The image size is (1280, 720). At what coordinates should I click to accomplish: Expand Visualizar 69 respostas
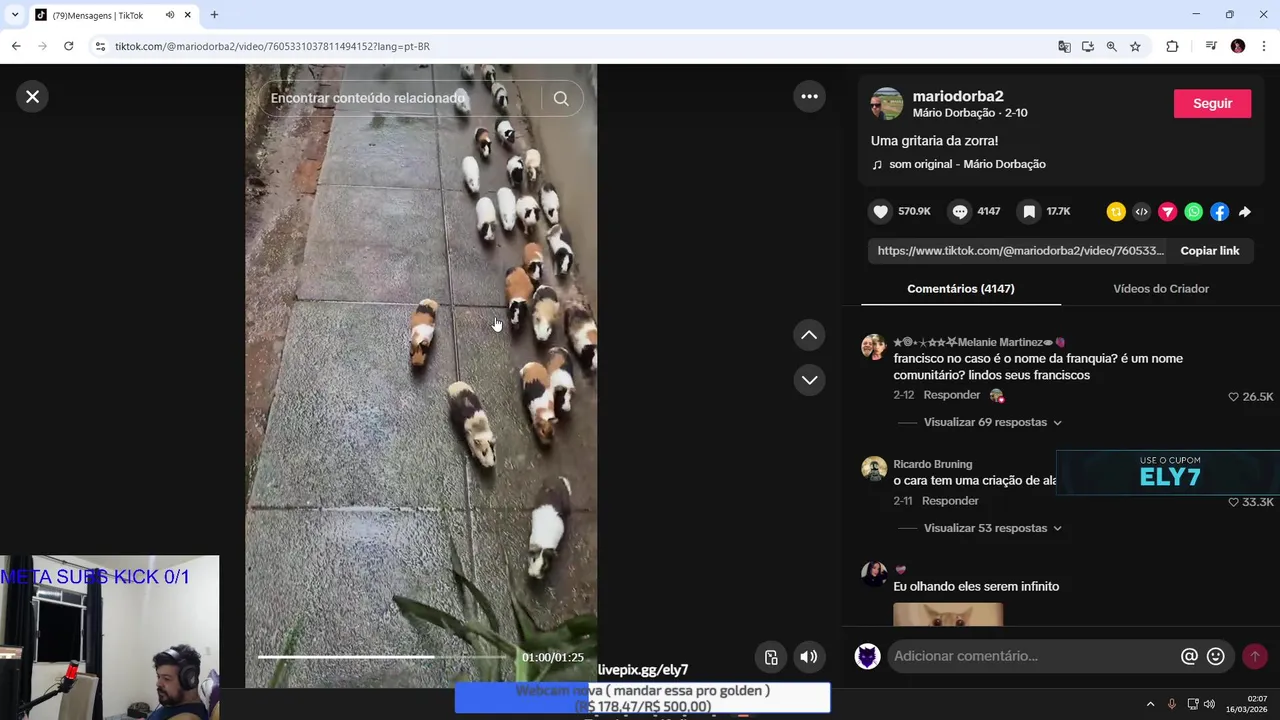[x=992, y=422]
